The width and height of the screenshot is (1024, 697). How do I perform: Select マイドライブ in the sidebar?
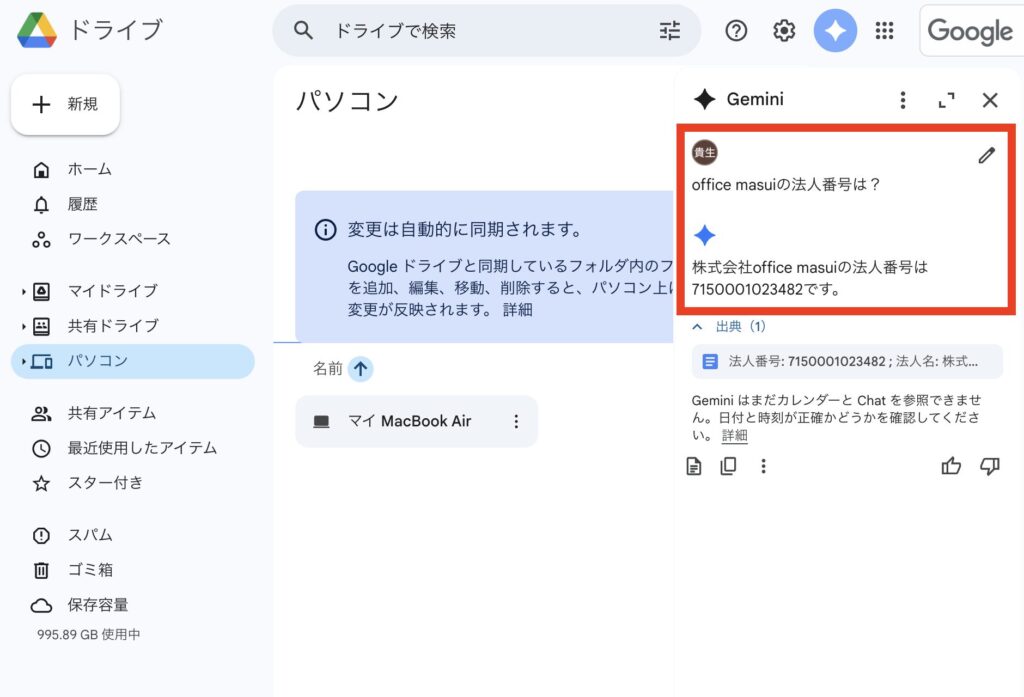coord(112,291)
